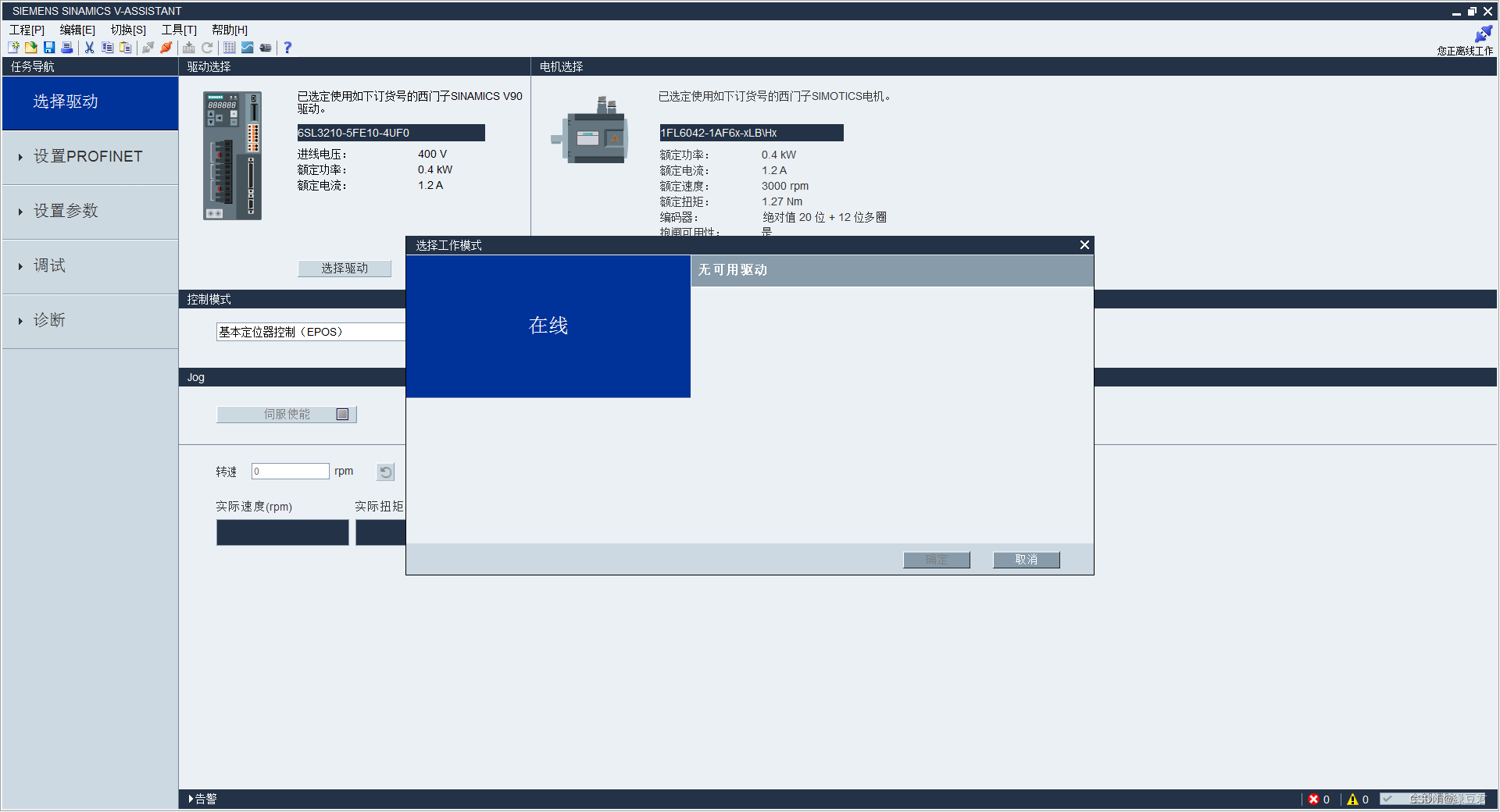Image resolution: width=1500 pixels, height=812 pixels.
Task: Click the 额定速度 value 3000 rpm
Action: pyautogui.click(x=785, y=186)
